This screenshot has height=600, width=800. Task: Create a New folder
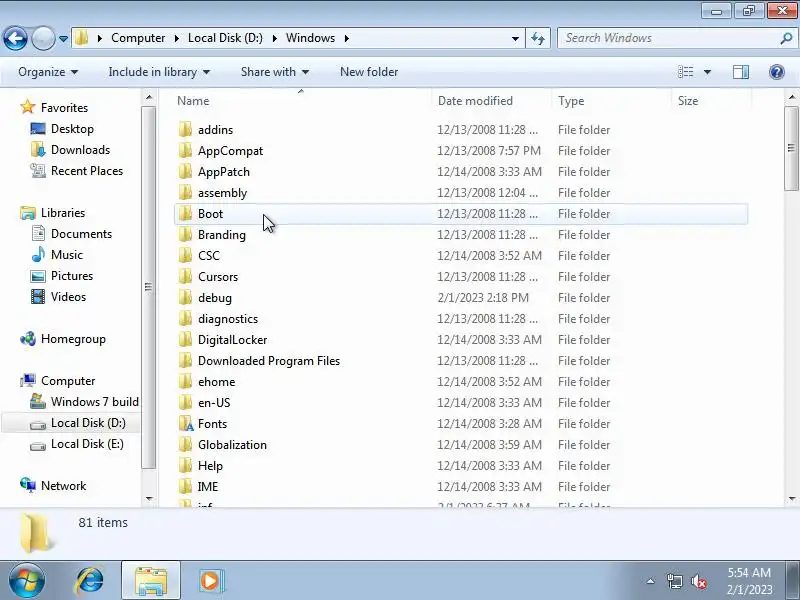pyautogui.click(x=369, y=72)
